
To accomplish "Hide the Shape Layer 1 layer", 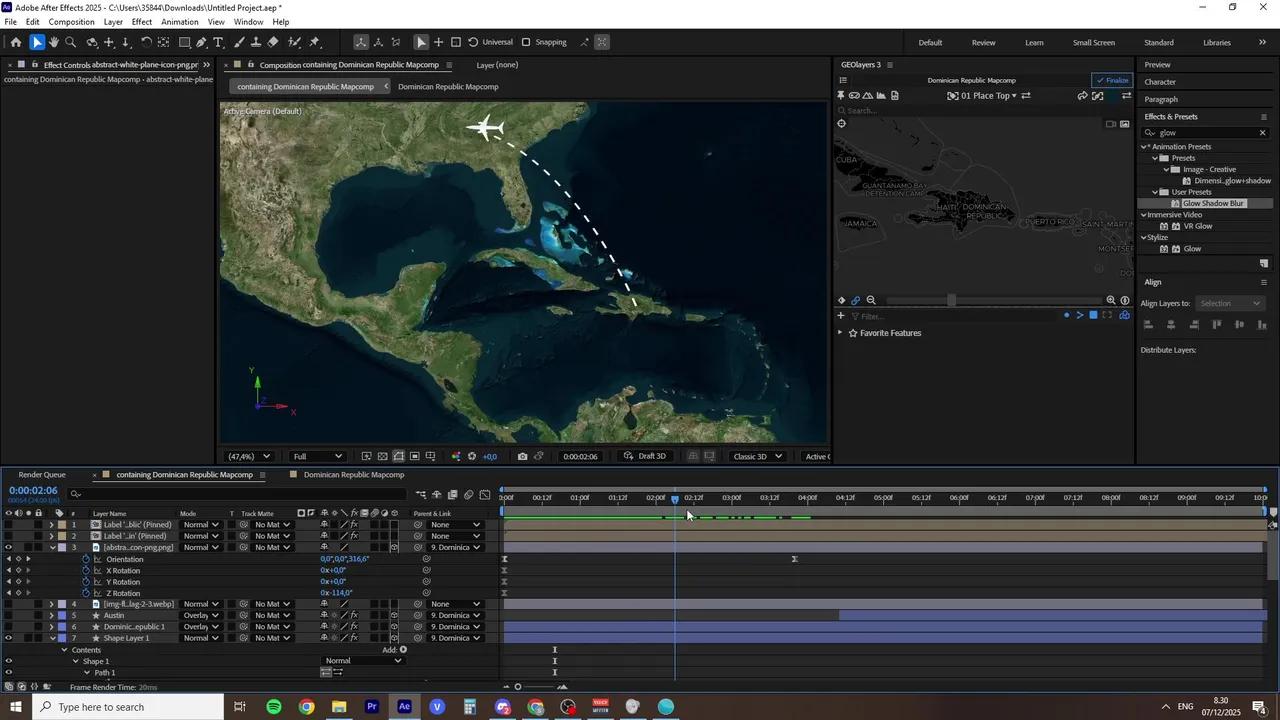I will tap(8, 638).
